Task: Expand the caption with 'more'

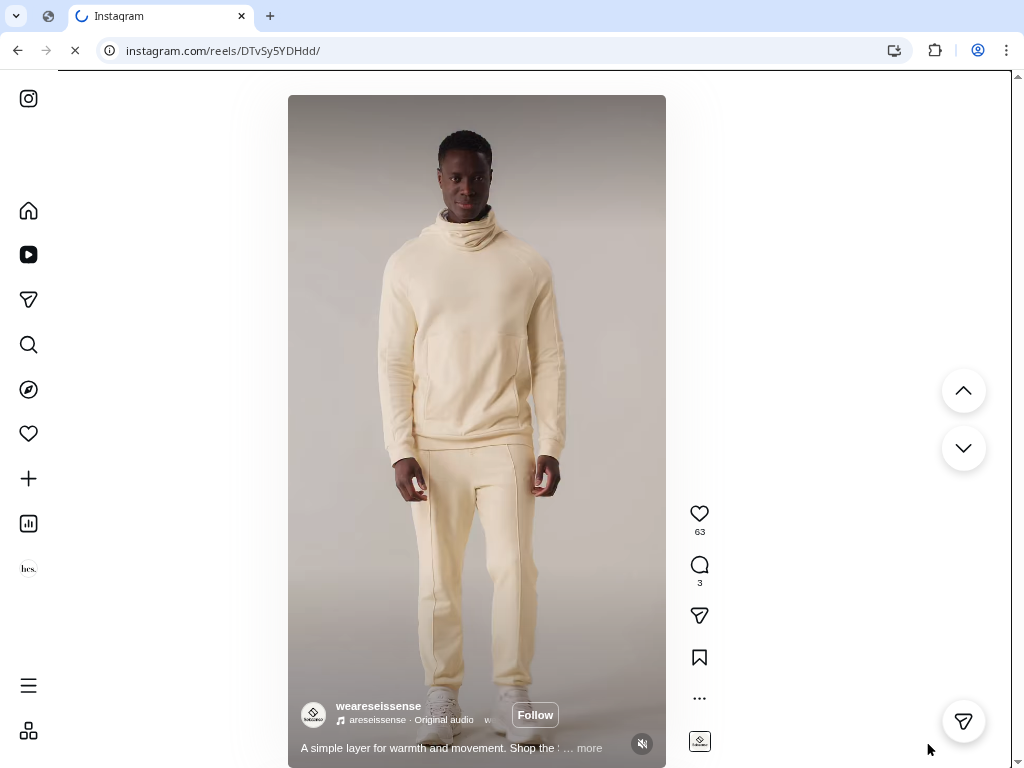Action: point(589,748)
